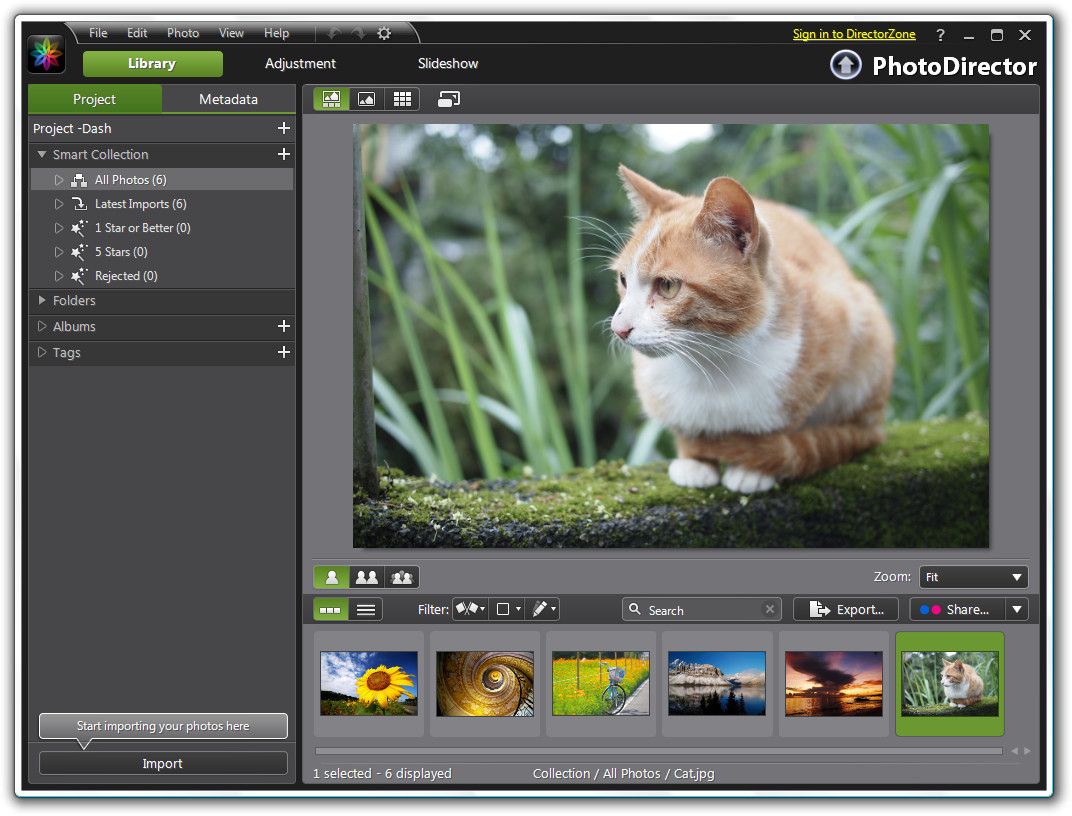Open the flag filter dropdown
Image resolution: width=1072 pixels, height=816 pixels.
(x=469, y=609)
